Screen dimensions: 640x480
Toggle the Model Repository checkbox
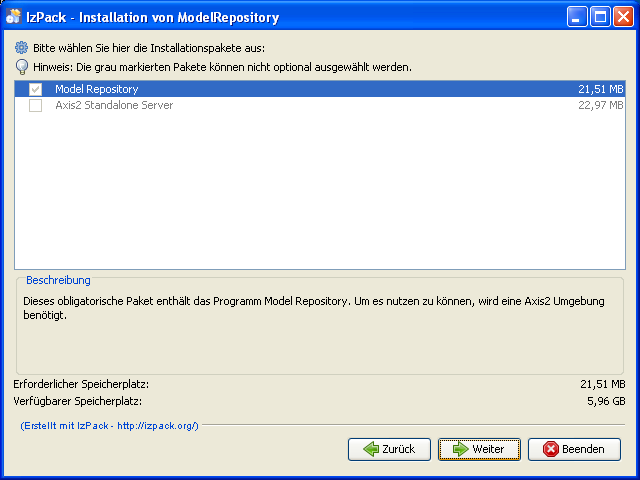36,89
